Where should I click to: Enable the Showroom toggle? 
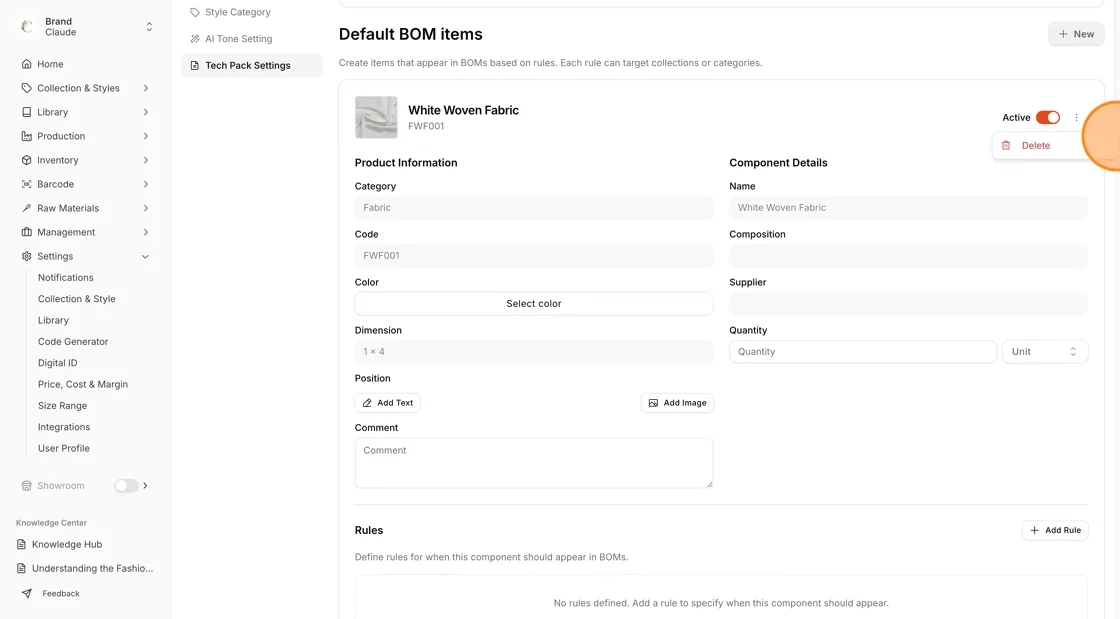click(126, 485)
